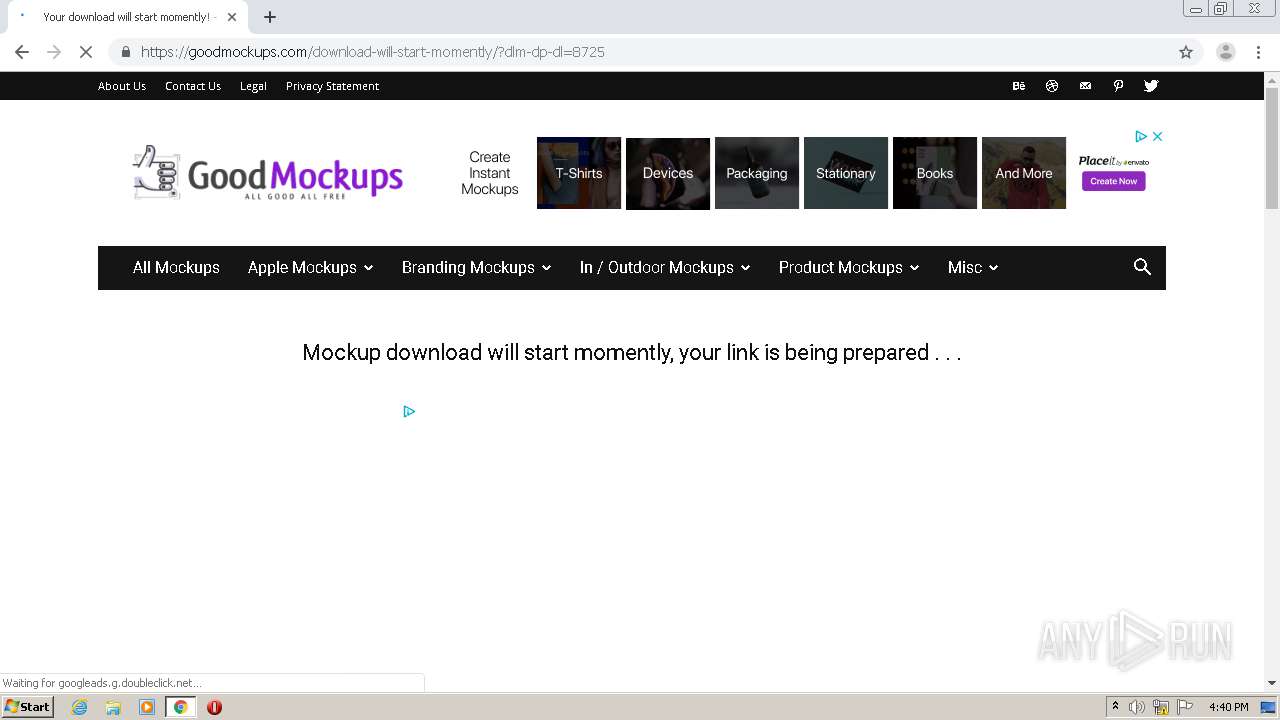This screenshot has height=720, width=1280.
Task: Click the Placeit by envato logo
Action: click(1113, 161)
